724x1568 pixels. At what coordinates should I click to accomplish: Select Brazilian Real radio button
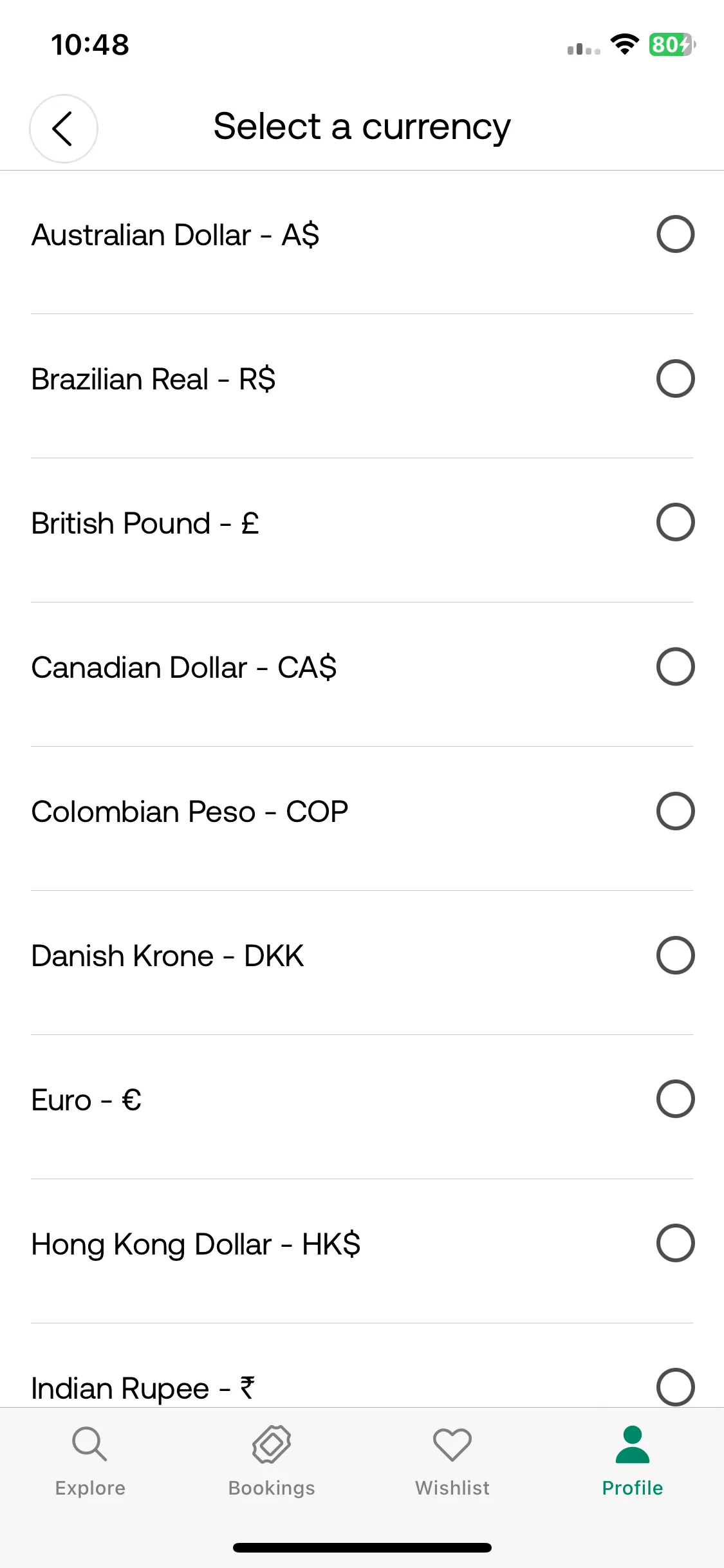(x=675, y=378)
